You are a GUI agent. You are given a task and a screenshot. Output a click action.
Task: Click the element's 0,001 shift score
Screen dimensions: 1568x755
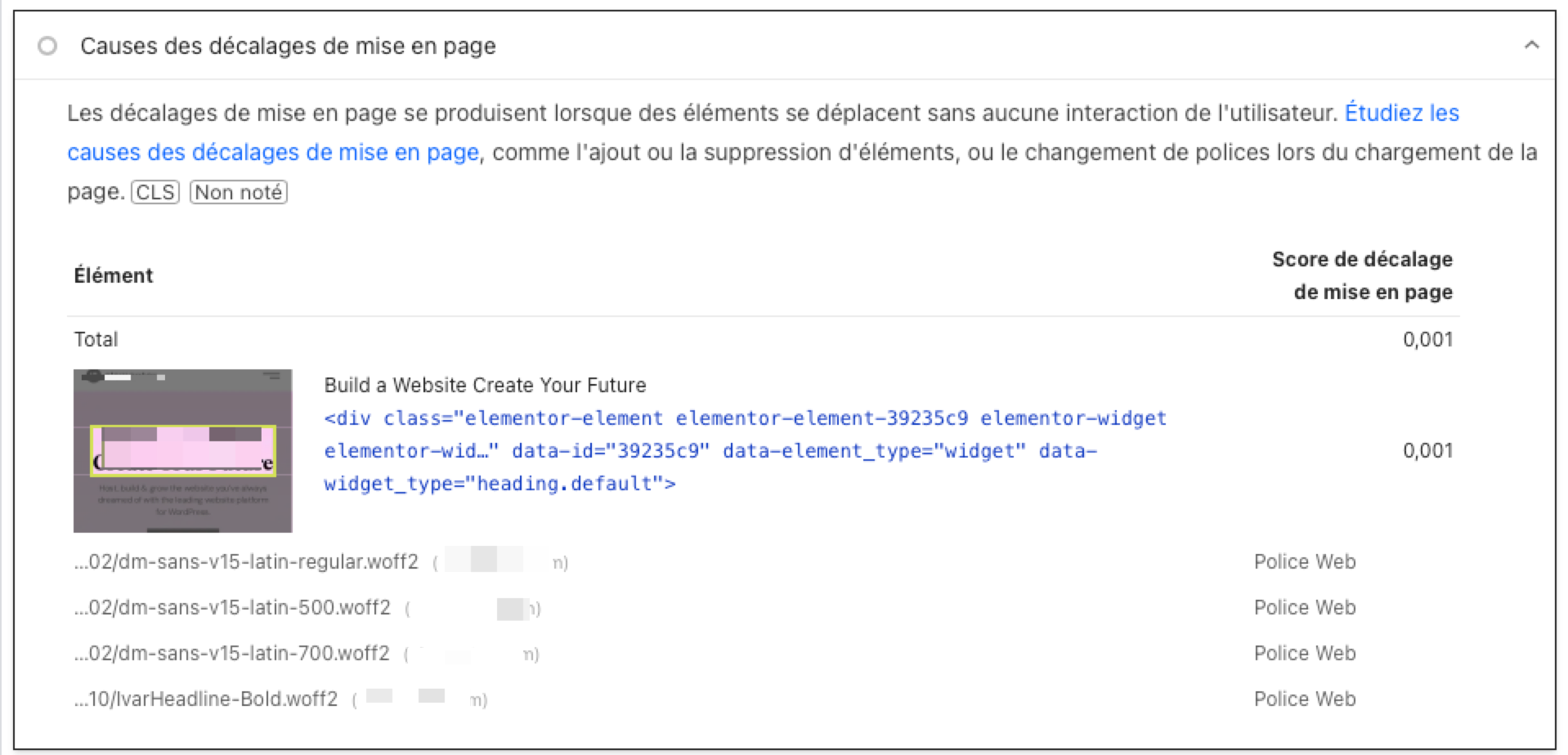[1427, 450]
